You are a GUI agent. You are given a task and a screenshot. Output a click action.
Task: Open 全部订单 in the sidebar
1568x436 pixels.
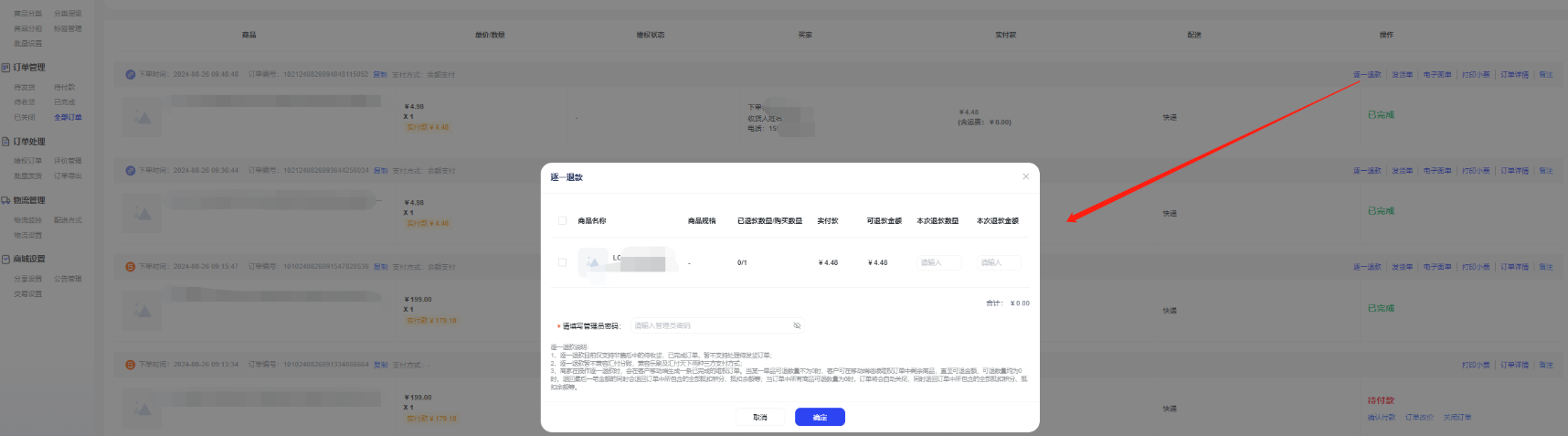point(68,117)
